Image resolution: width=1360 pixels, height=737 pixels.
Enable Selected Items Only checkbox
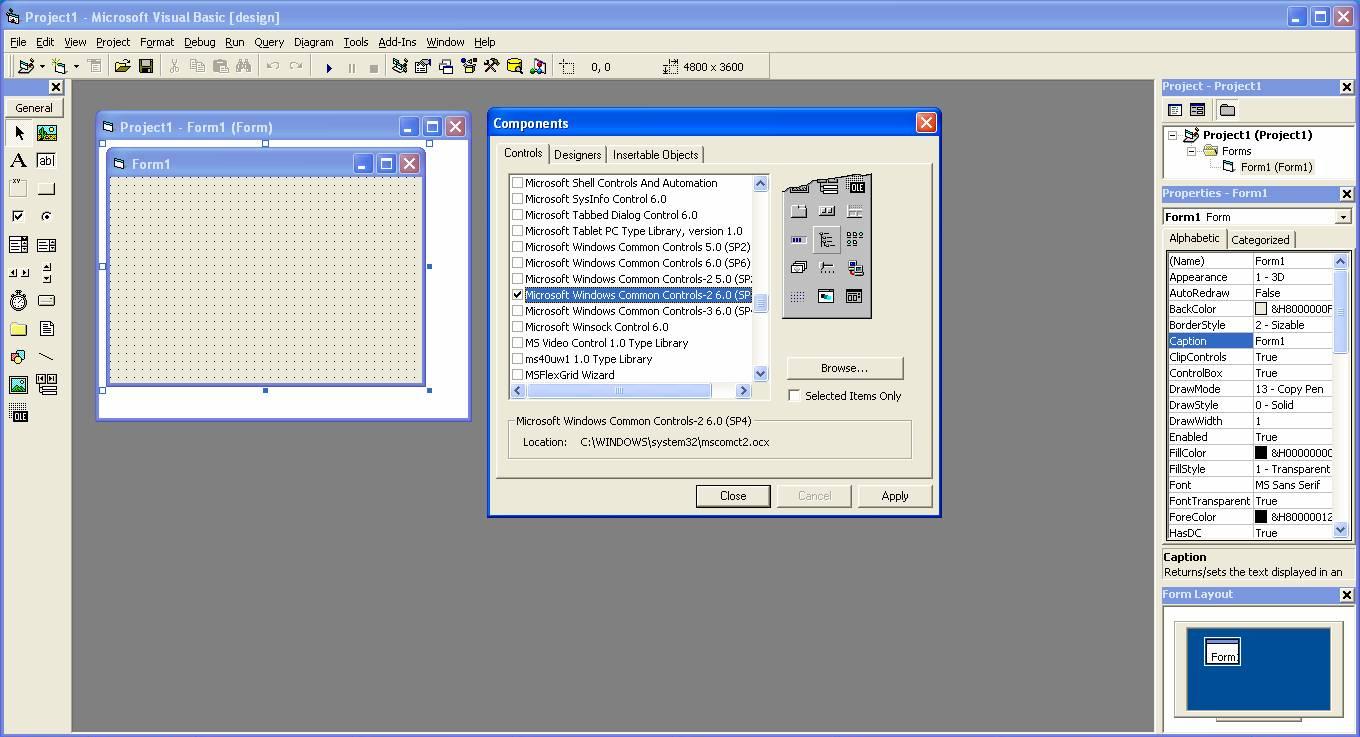pos(794,396)
